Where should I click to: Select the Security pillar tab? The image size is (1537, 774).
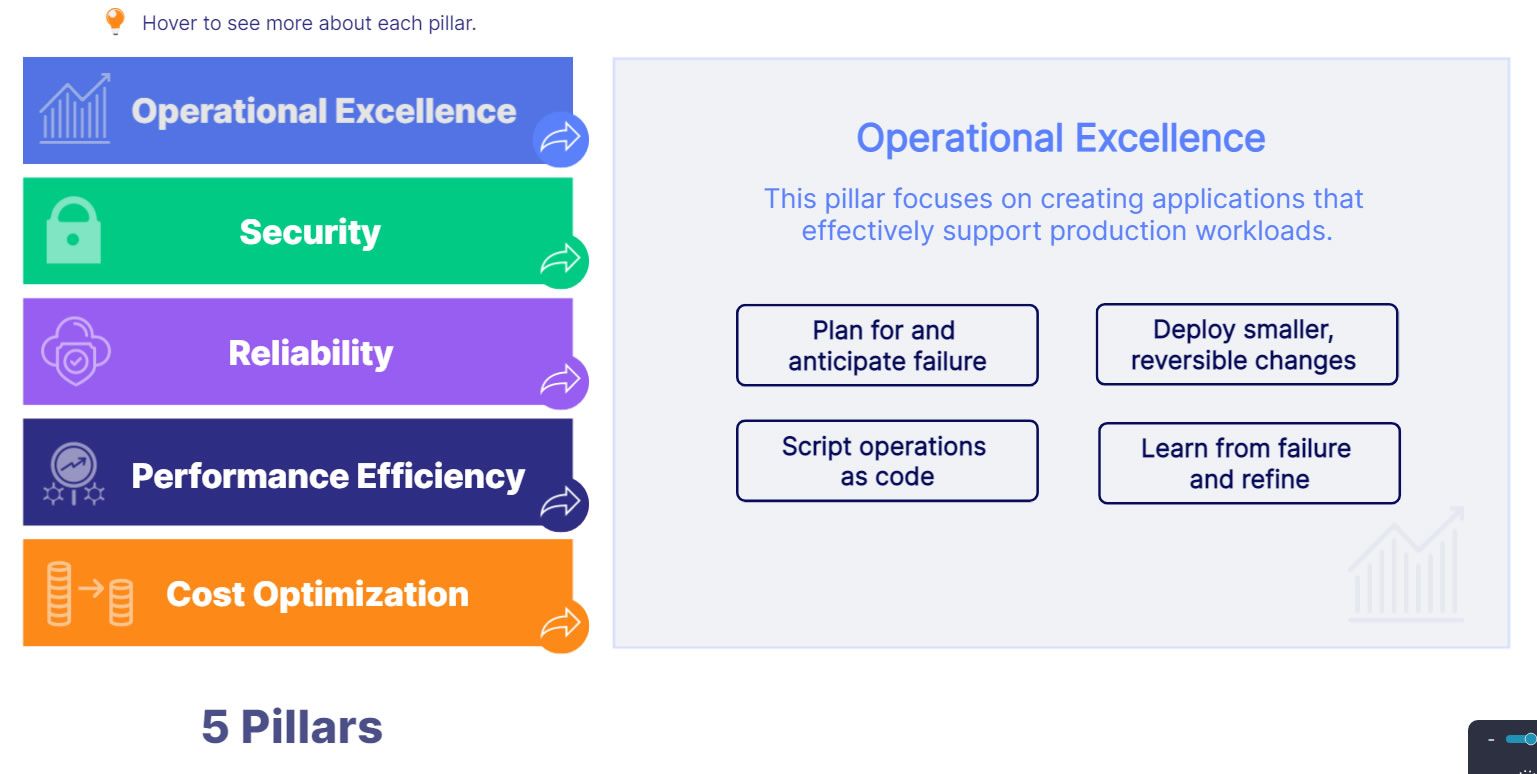[x=310, y=232]
